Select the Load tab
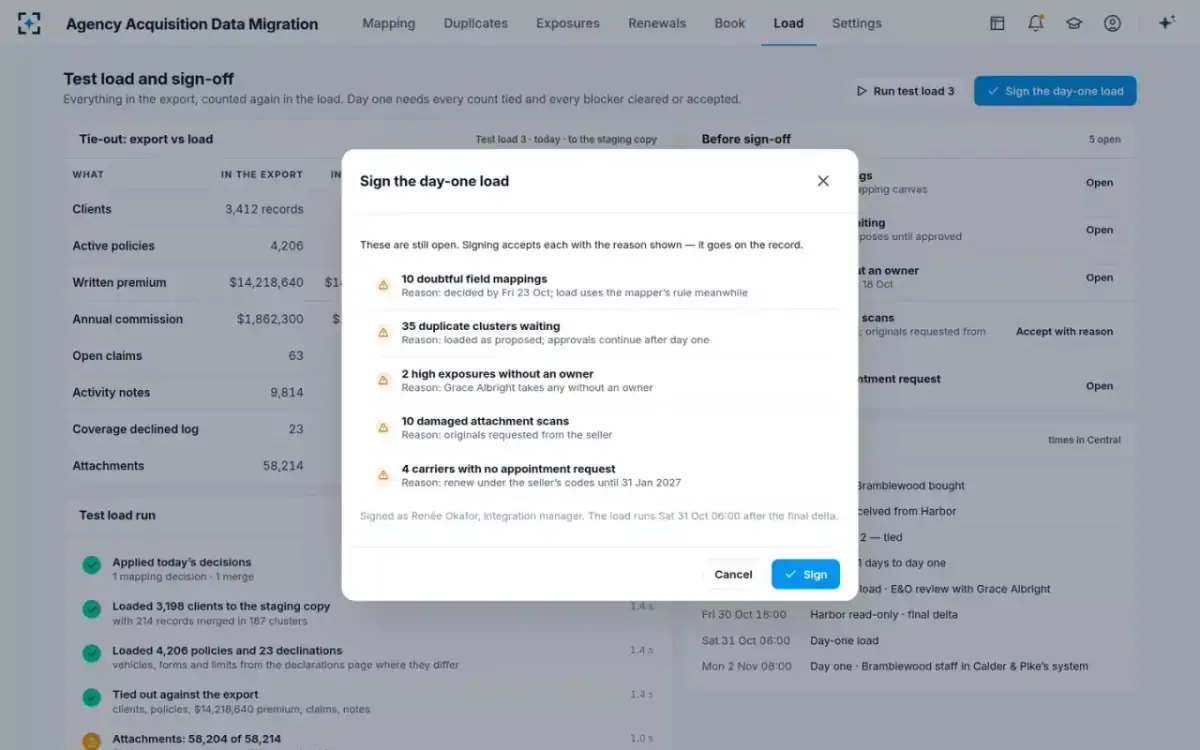This screenshot has height=750, width=1200. (x=788, y=23)
